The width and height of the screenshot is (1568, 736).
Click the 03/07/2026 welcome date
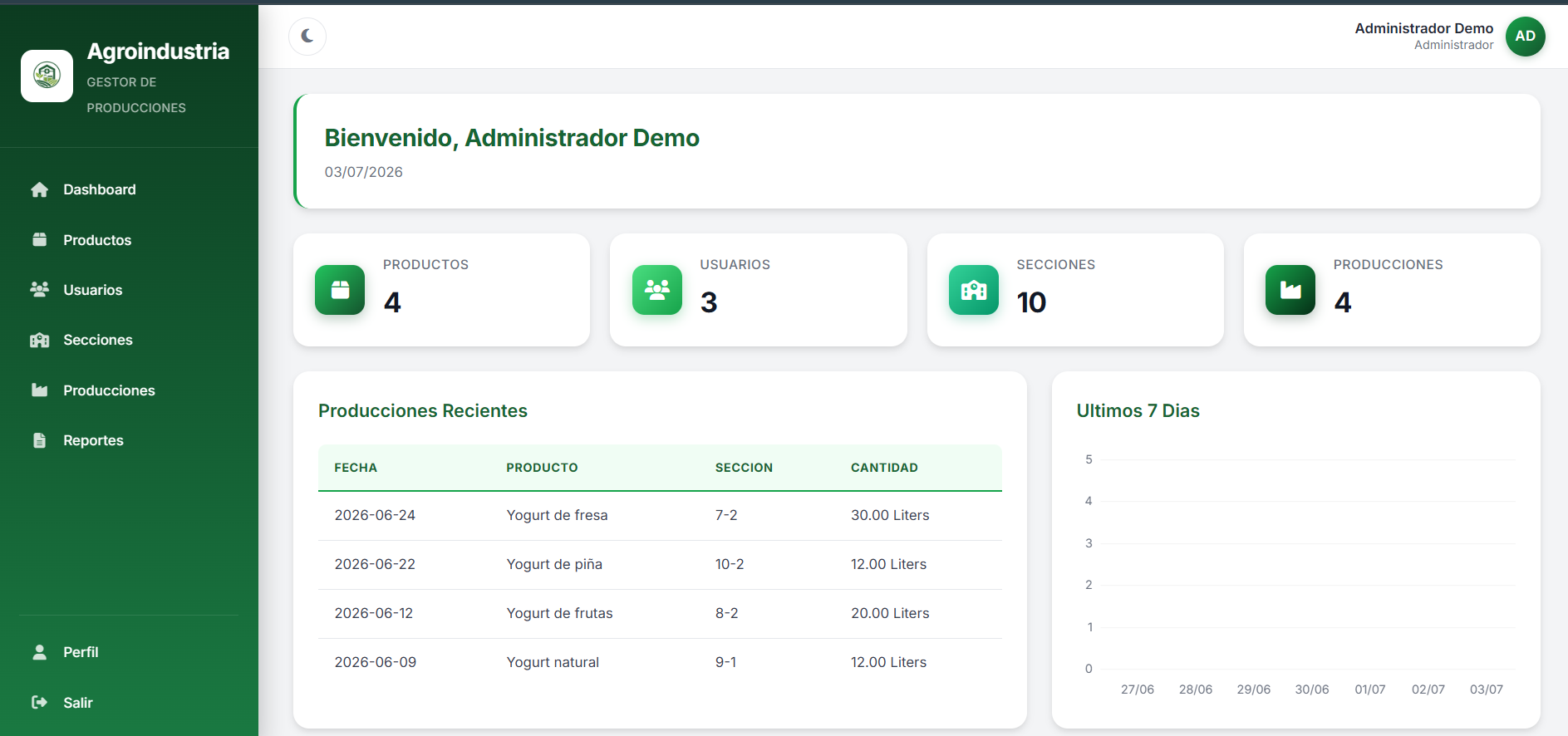[x=363, y=172]
